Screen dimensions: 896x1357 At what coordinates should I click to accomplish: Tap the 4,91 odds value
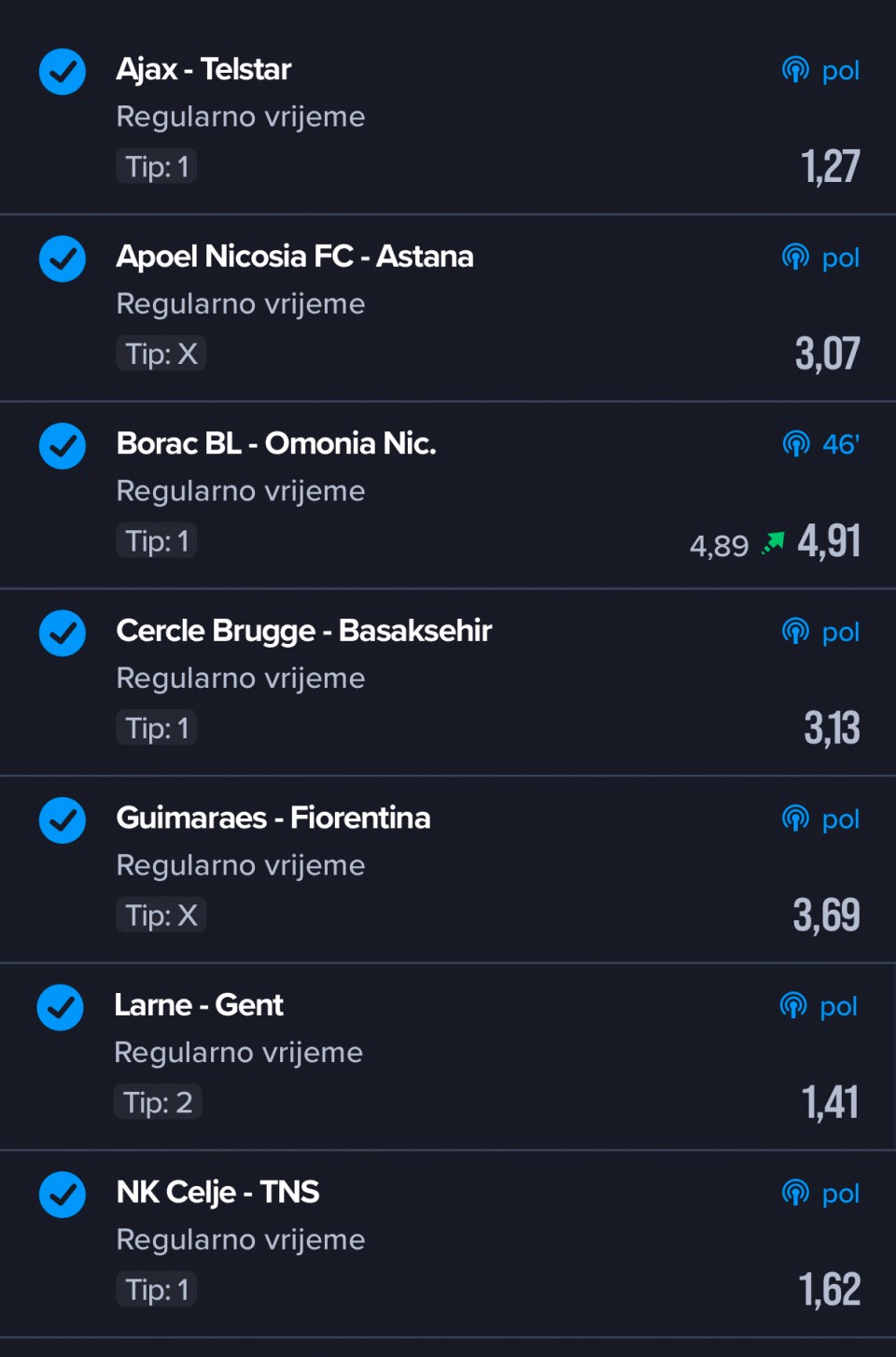pyautogui.click(x=829, y=541)
